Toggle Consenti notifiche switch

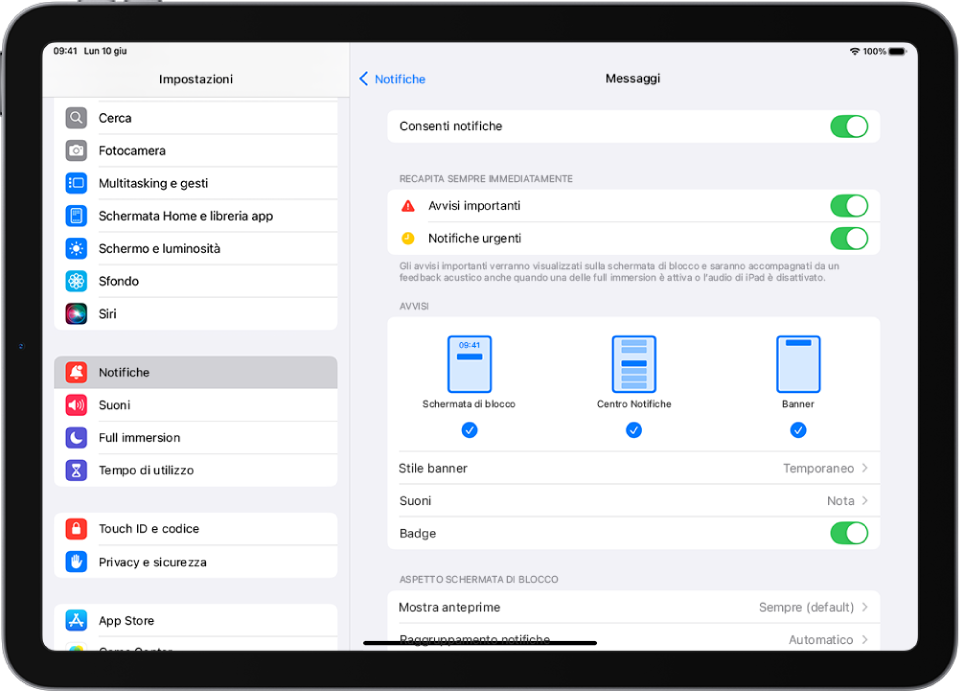849,126
